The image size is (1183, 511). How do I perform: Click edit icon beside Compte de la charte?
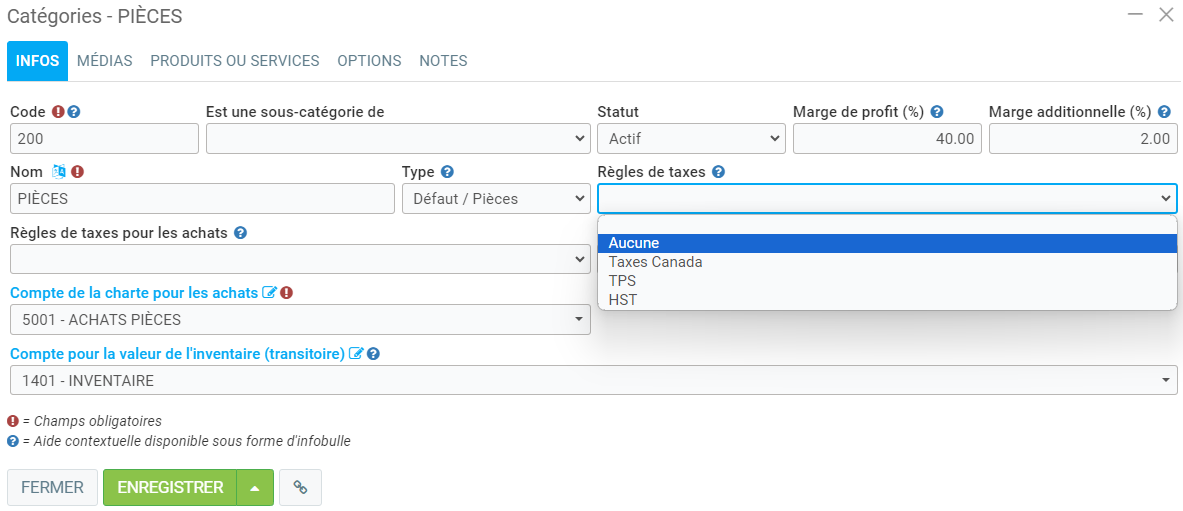click(x=269, y=293)
